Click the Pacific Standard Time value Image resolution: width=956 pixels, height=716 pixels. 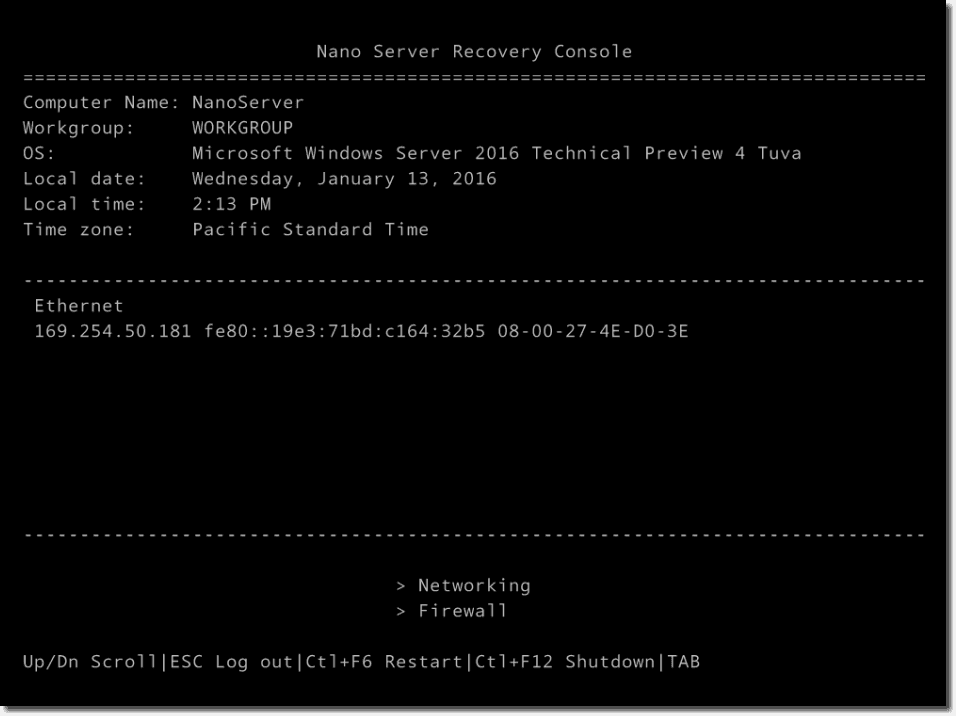[x=310, y=229]
